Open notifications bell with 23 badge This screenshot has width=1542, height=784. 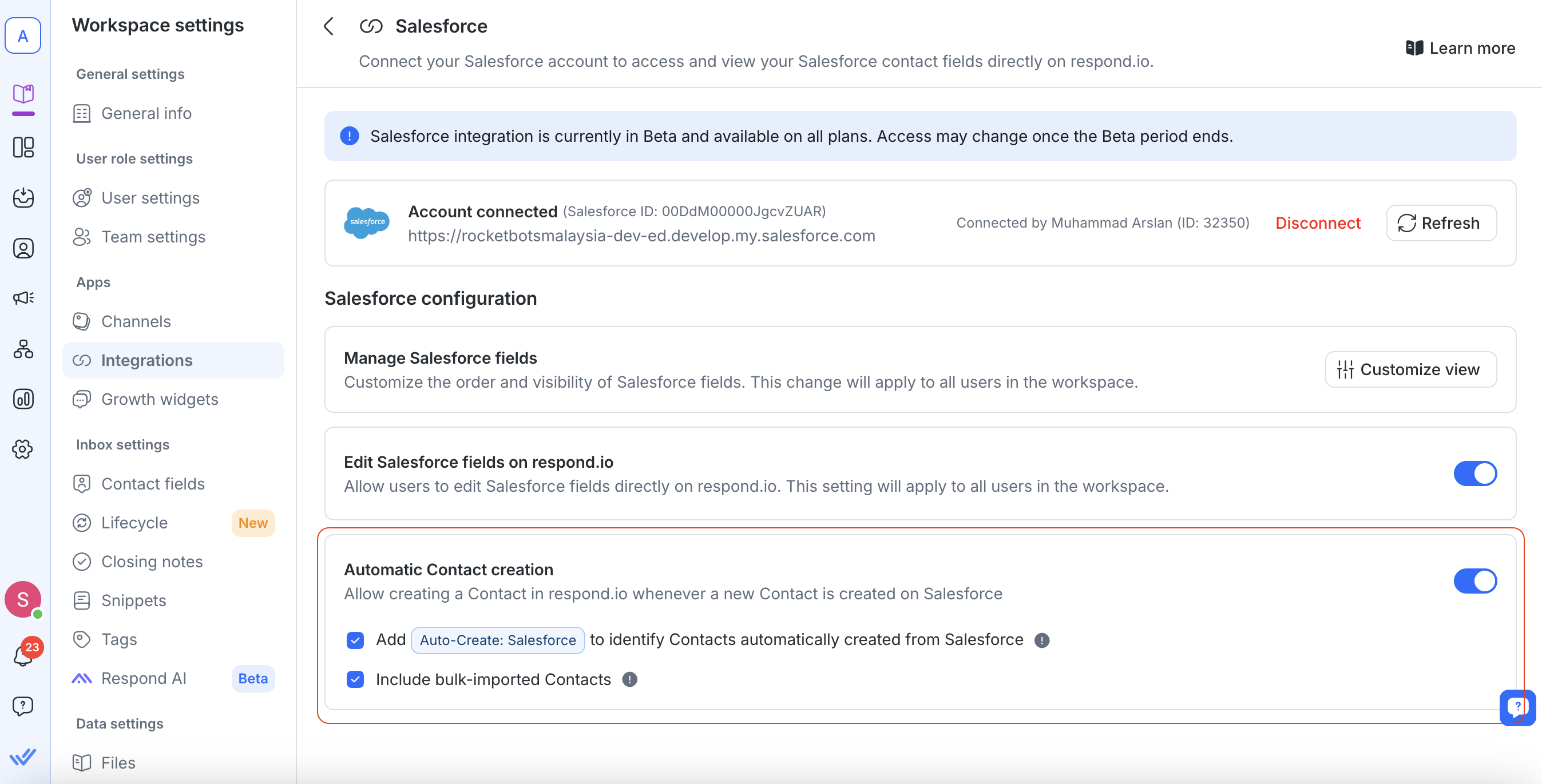23,655
